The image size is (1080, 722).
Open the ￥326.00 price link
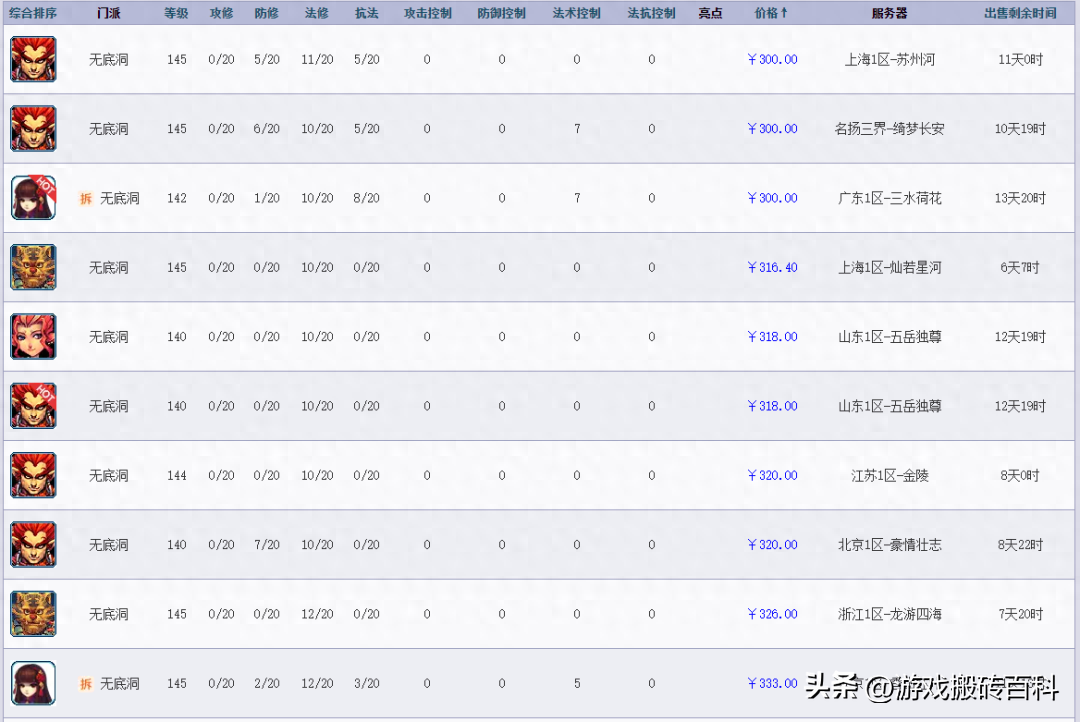(772, 614)
